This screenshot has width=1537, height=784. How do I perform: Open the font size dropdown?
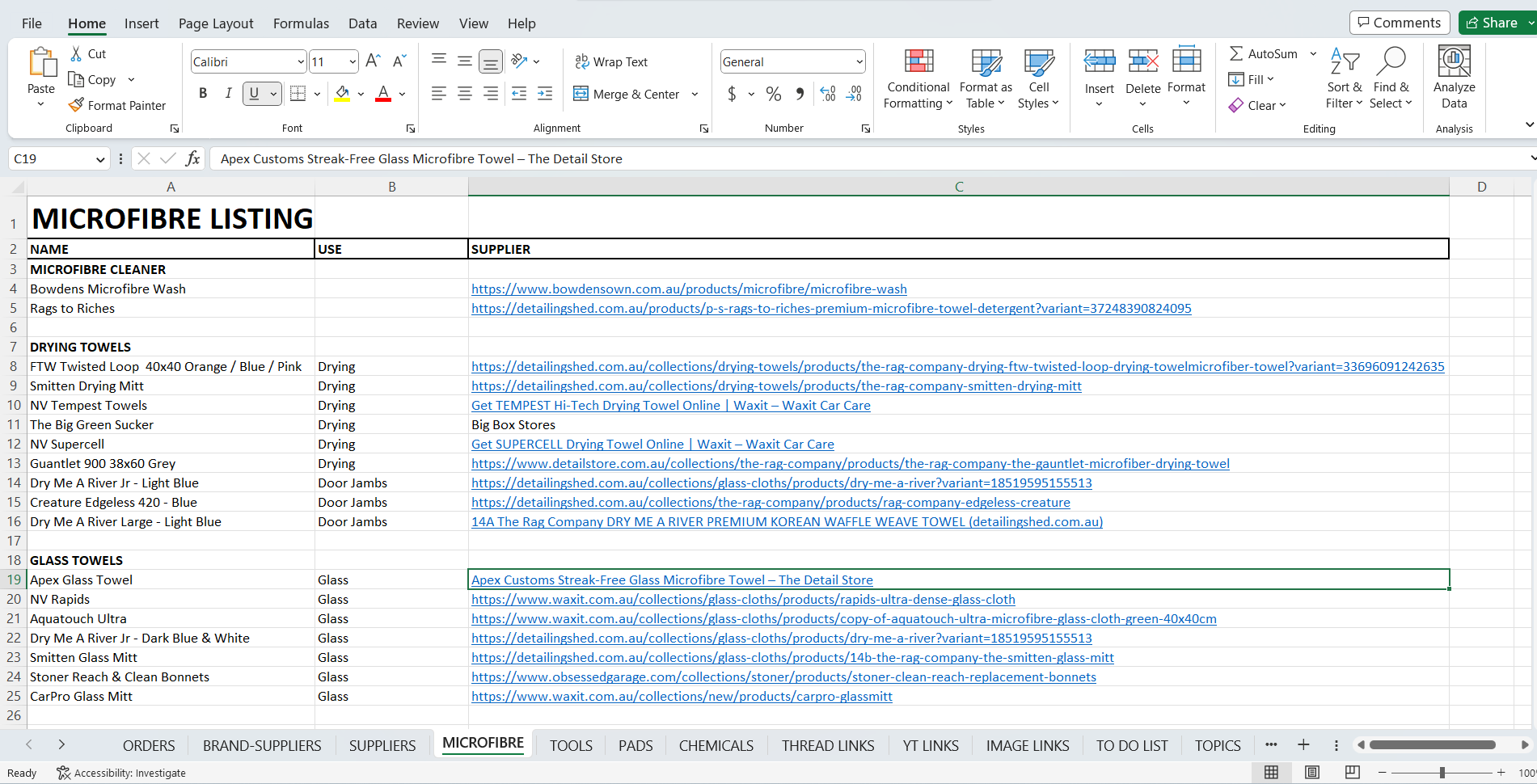click(353, 61)
